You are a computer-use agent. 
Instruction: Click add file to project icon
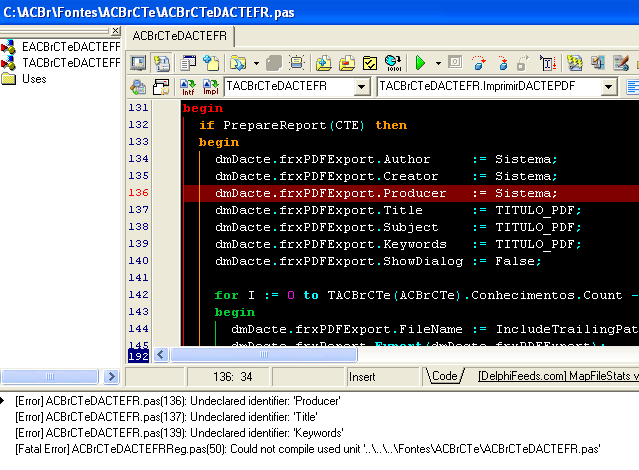pos(324,63)
